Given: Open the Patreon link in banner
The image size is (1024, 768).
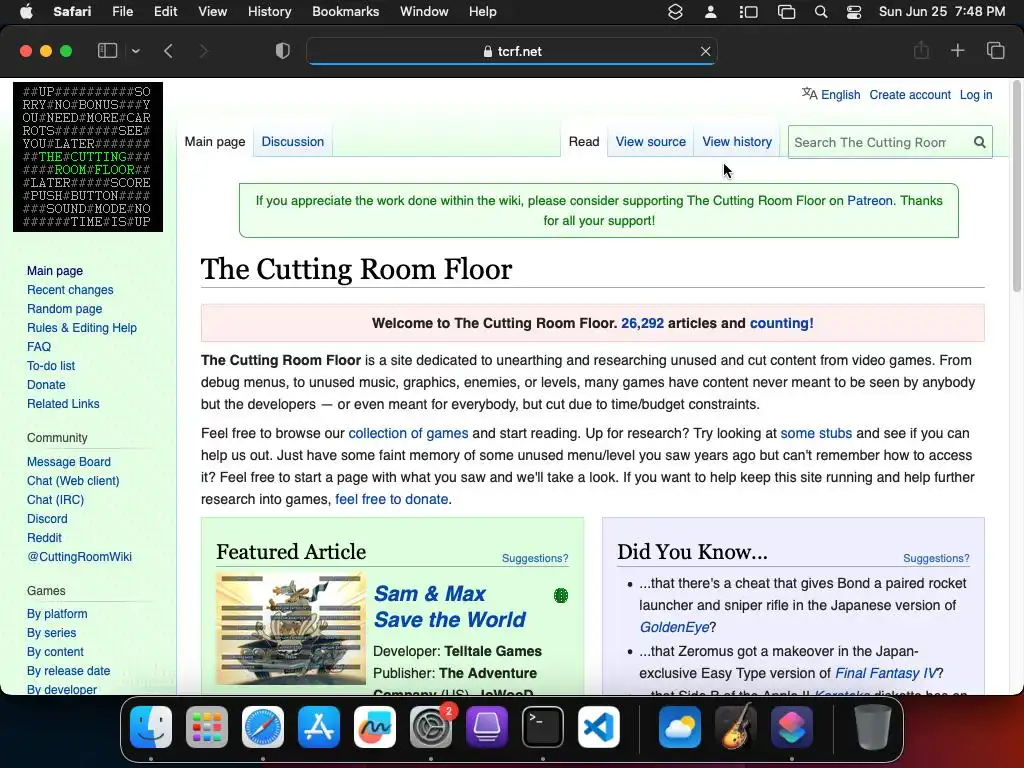Looking at the screenshot, I should tap(870, 200).
